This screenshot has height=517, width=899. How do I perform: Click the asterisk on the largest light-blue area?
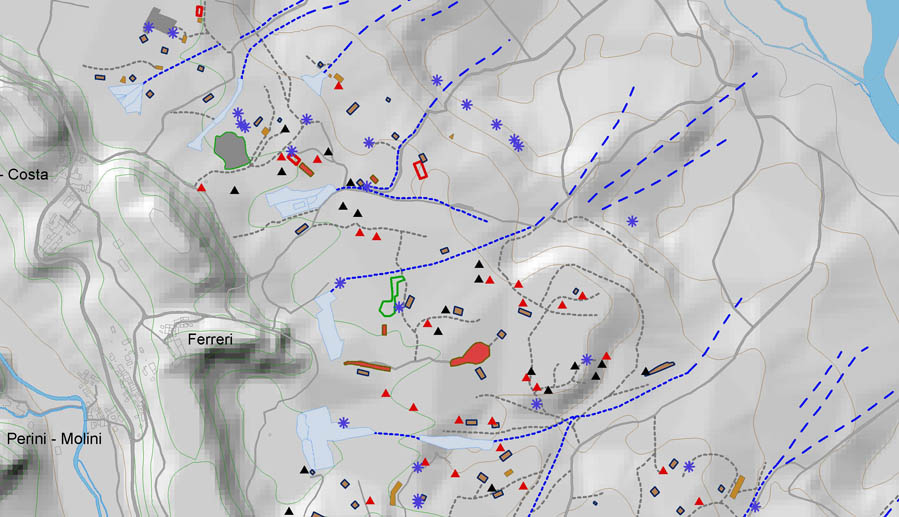(x=343, y=423)
